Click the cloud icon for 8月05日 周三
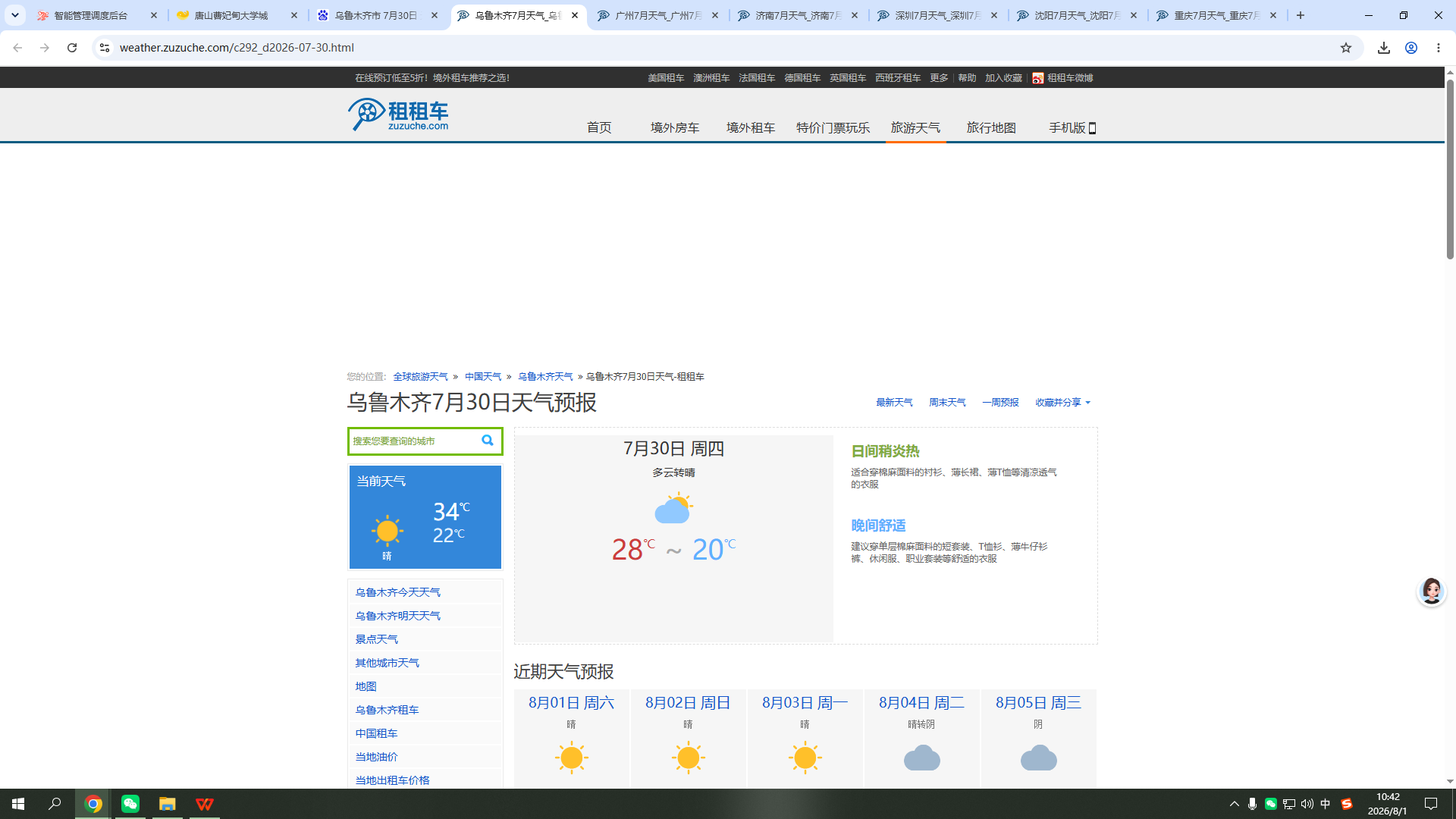Image resolution: width=1456 pixels, height=819 pixels. point(1038,758)
